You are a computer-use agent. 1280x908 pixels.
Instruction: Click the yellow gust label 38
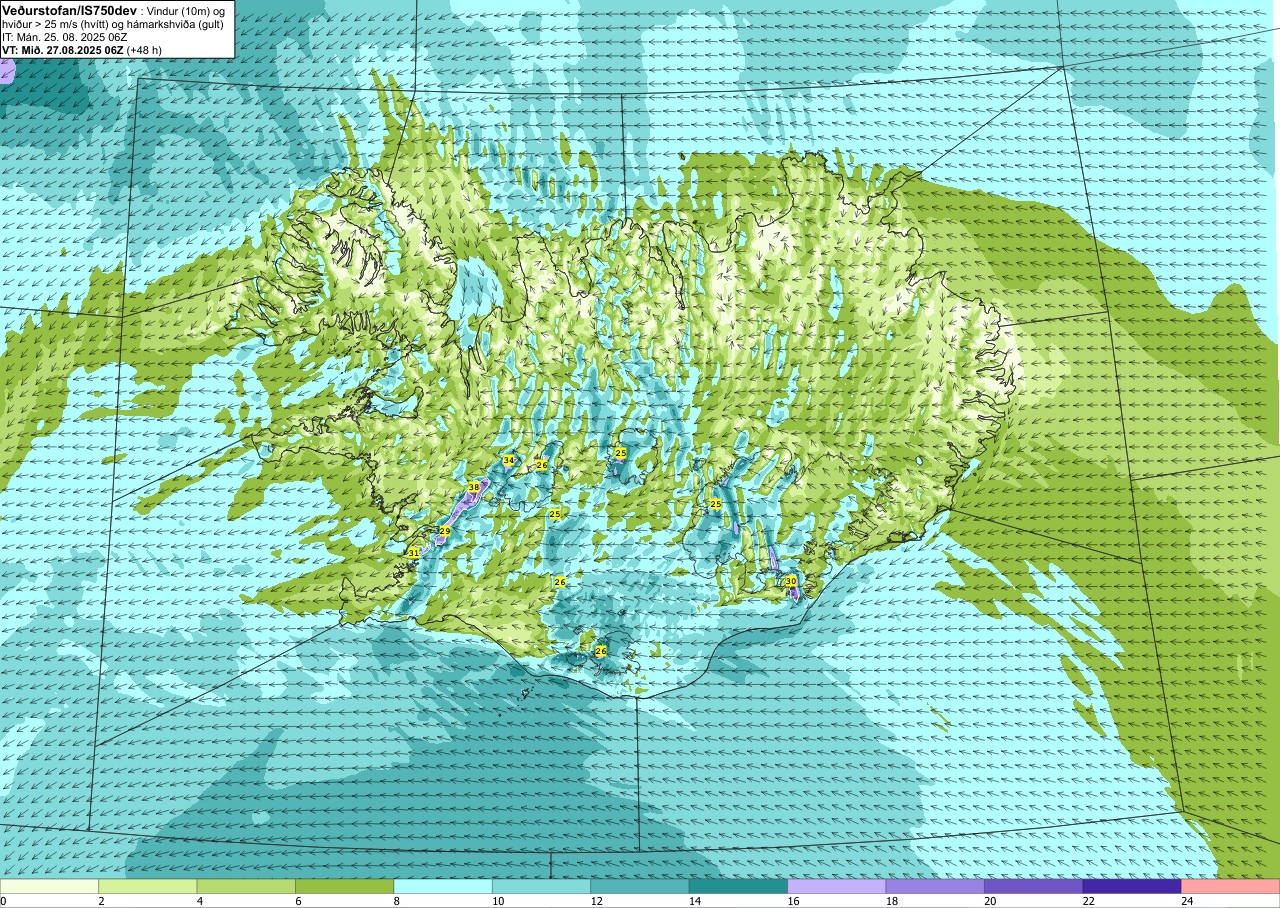coord(474,488)
